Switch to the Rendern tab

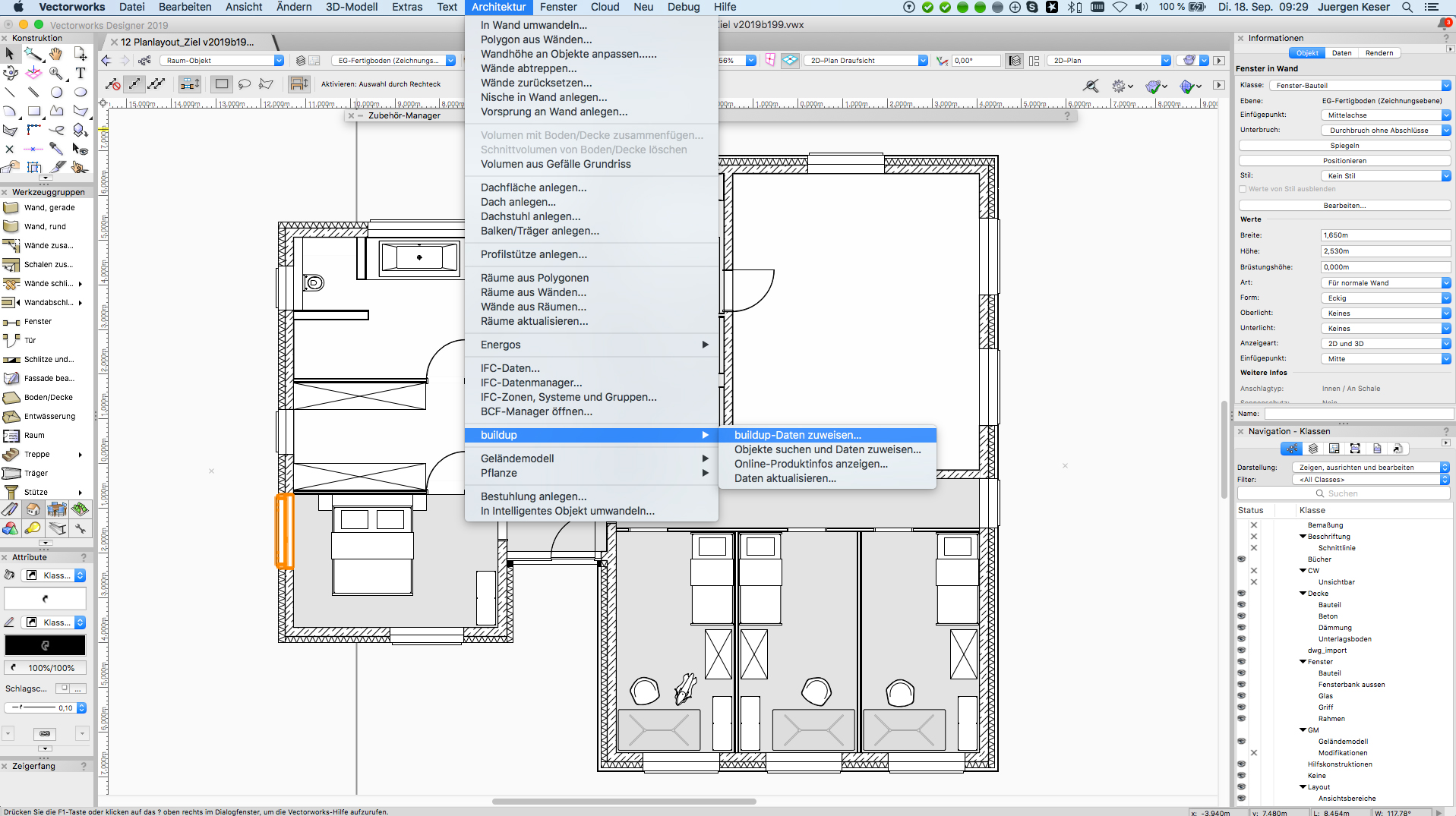click(x=1379, y=53)
